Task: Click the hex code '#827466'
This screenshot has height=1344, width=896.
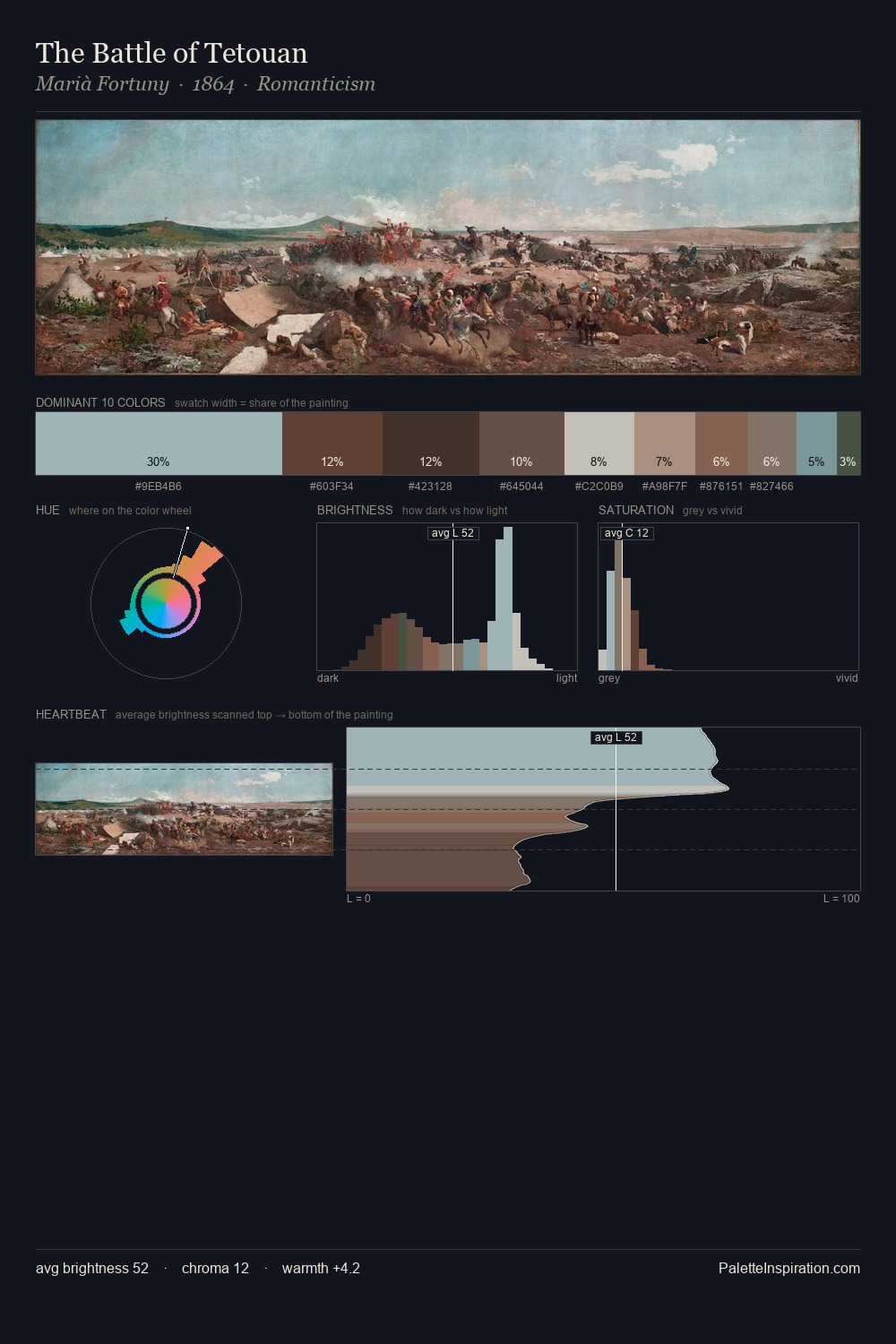Action: [771, 487]
